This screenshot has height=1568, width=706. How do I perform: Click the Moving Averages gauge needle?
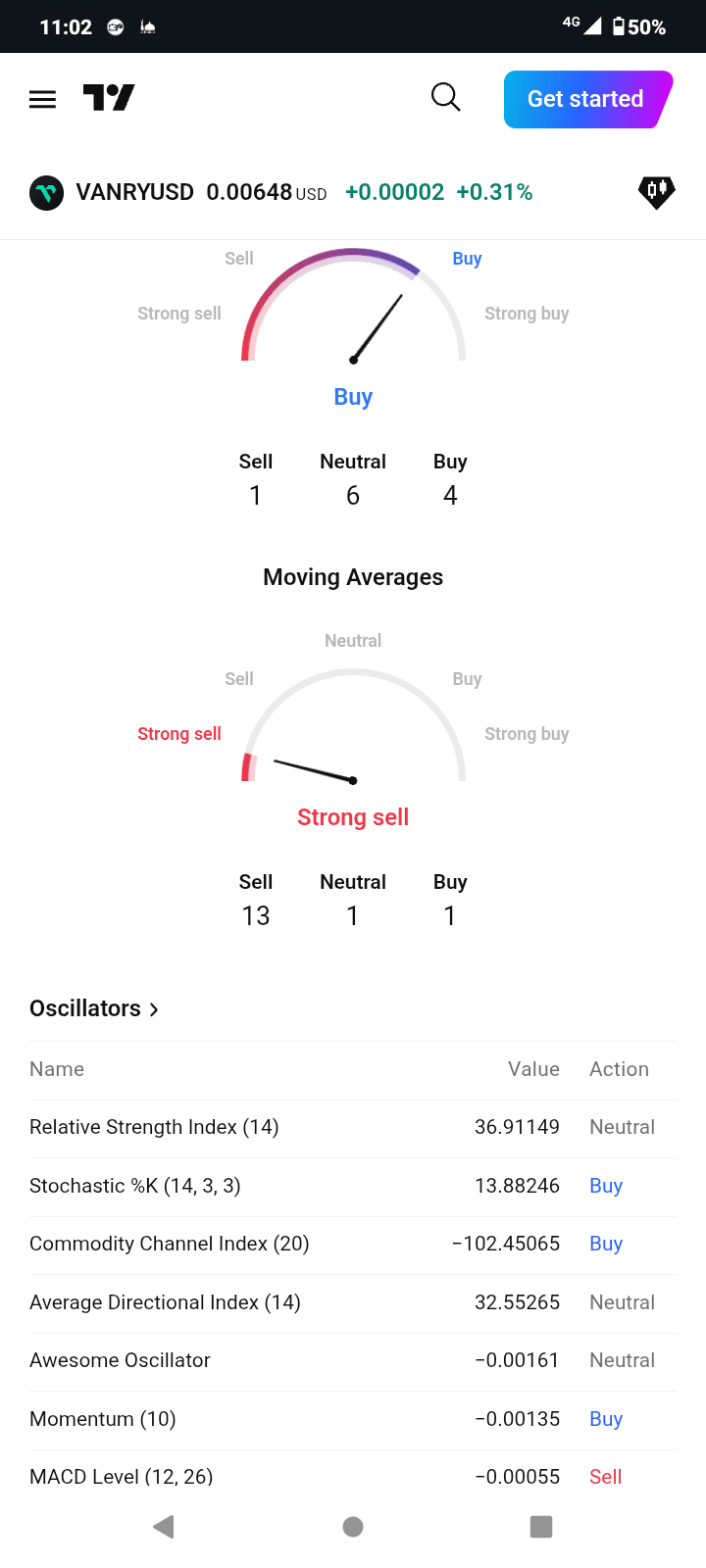(314, 770)
